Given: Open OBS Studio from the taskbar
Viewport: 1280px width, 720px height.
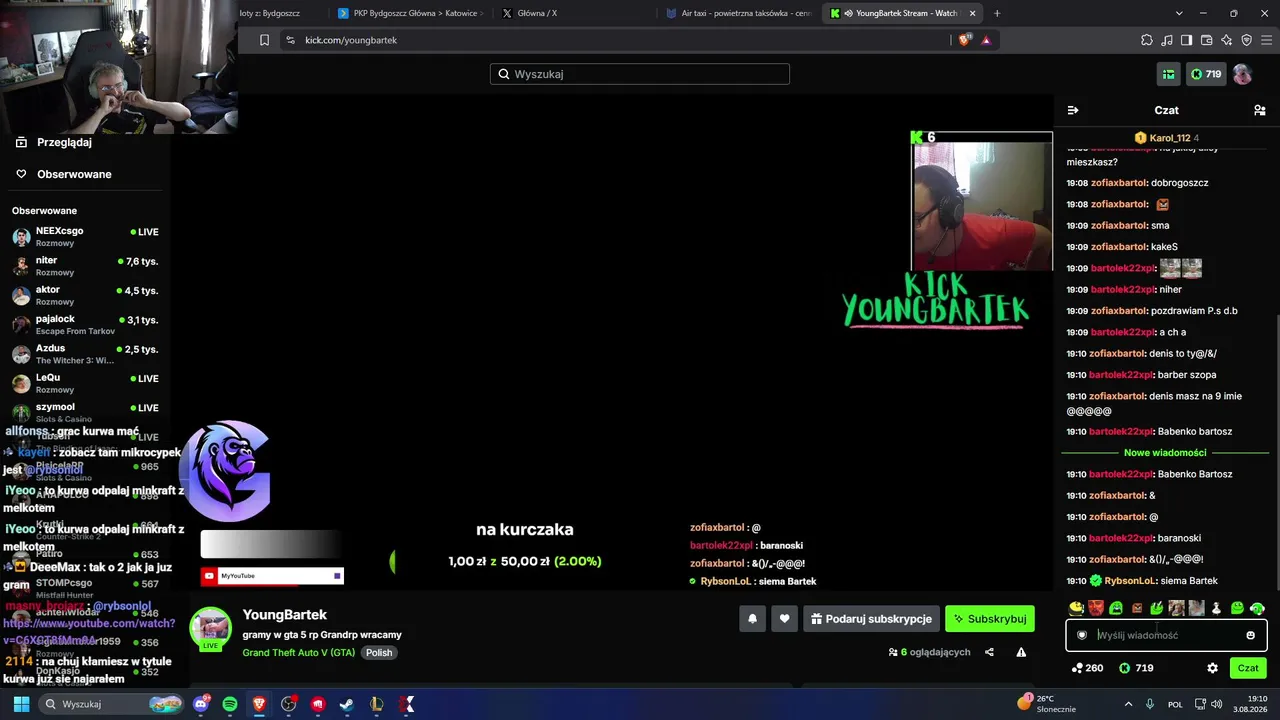Looking at the screenshot, I should [x=289, y=704].
